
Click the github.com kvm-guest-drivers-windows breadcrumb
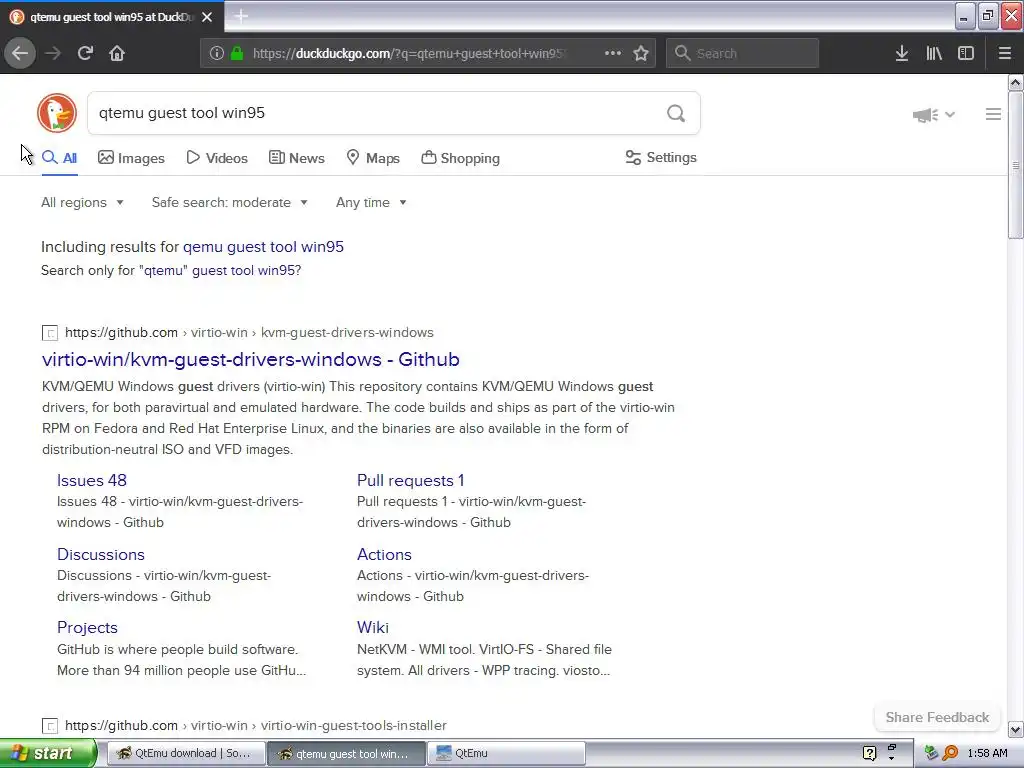pyautogui.click(x=249, y=333)
